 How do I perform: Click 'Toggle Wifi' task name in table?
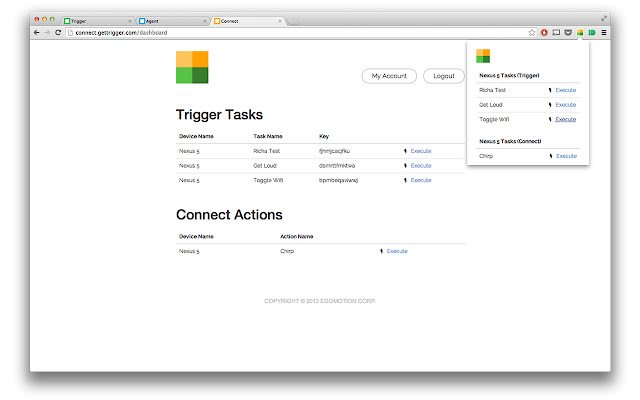click(x=268, y=180)
